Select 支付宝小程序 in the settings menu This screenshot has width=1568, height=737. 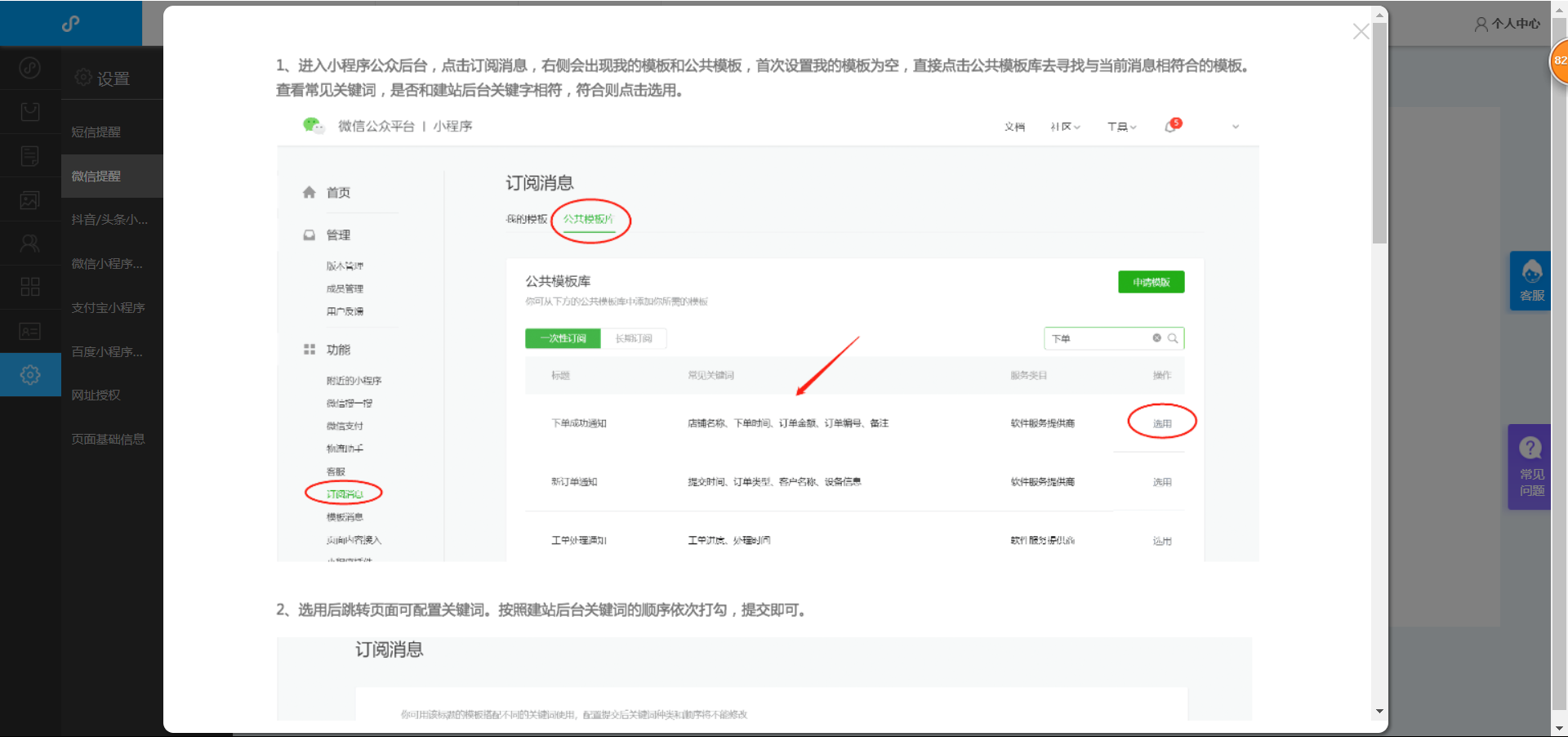(x=108, y=308)
